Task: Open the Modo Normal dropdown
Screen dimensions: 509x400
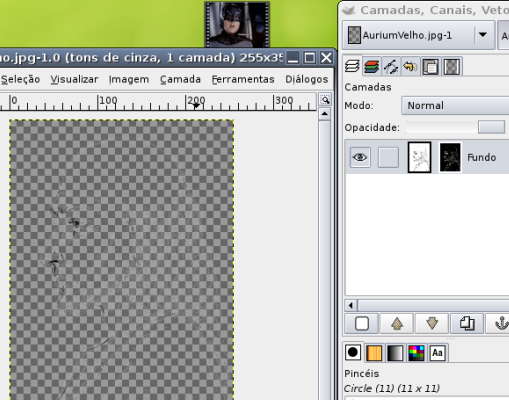Action: pyautogui.click(x=455, y=106)
